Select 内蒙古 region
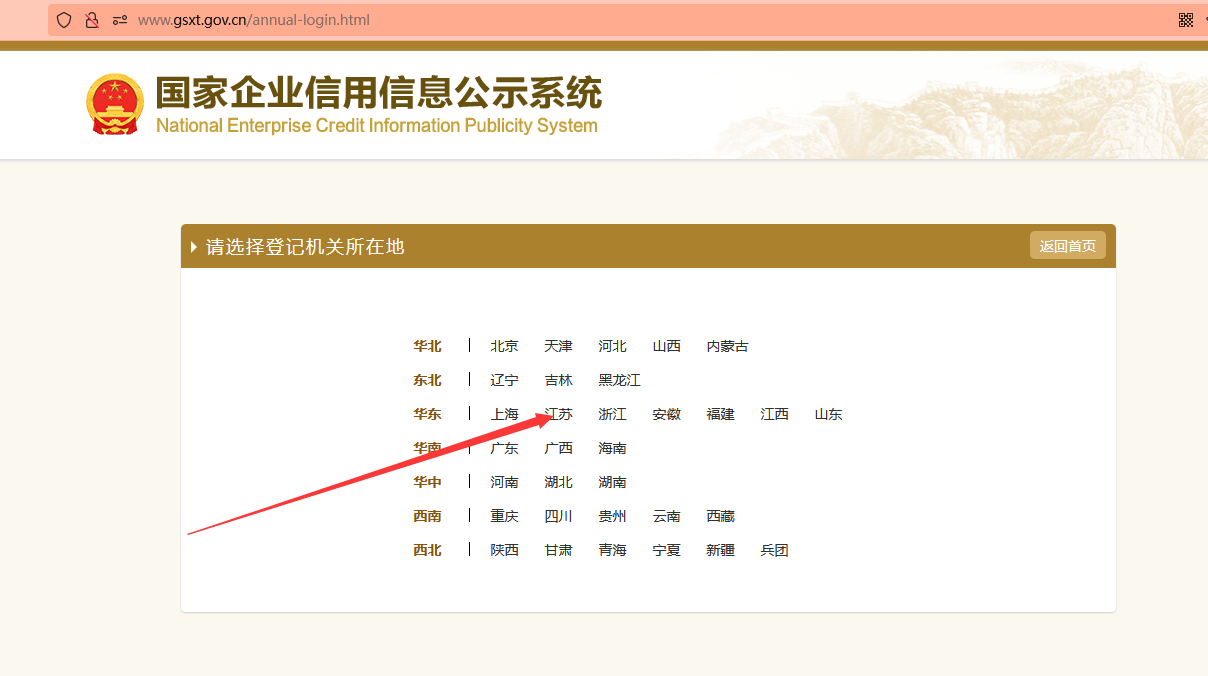The image size is (1208, 676). tap(728, 346)
